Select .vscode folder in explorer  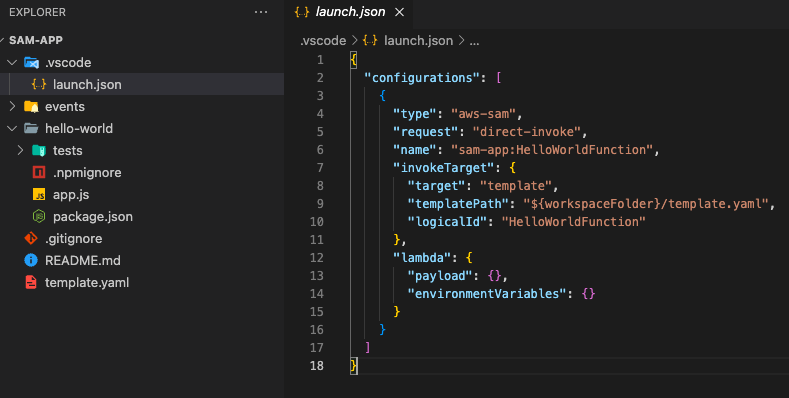pyautogui.click(x=68, y=62)
